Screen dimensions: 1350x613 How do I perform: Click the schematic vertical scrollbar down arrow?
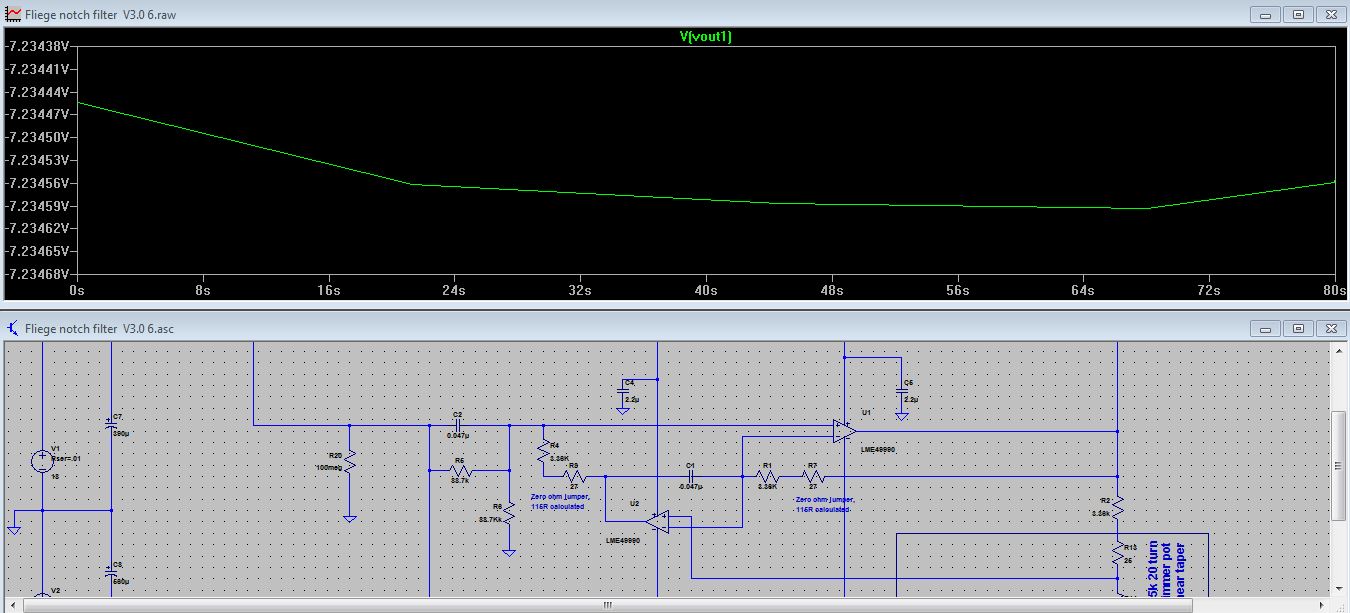1338,588
